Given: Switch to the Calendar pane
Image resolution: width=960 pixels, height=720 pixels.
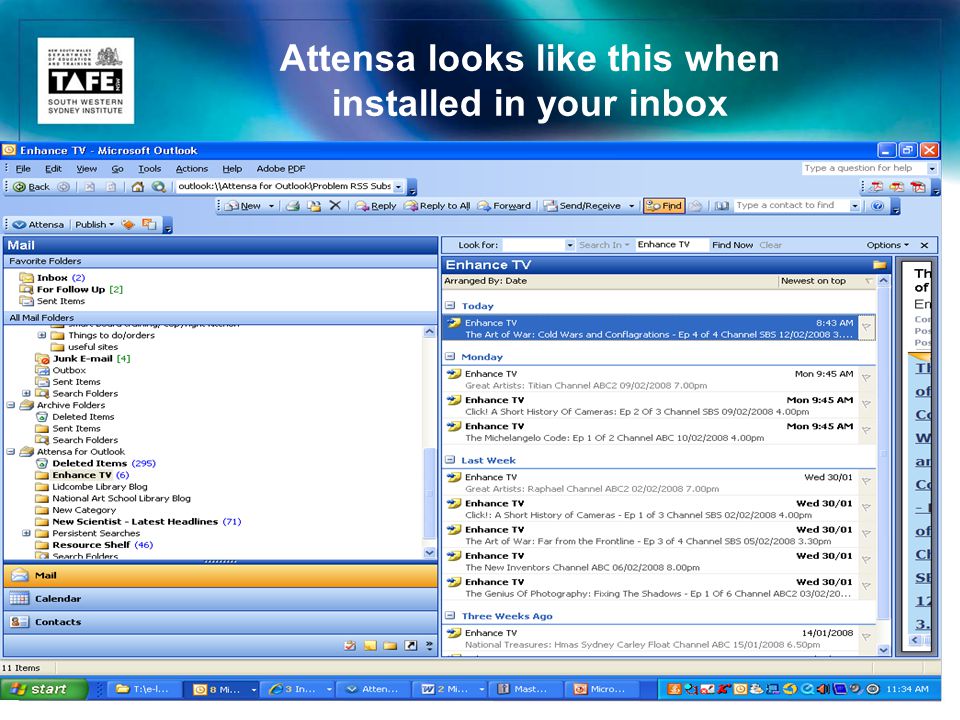Looking at the screenshot, I should (220, 599).
